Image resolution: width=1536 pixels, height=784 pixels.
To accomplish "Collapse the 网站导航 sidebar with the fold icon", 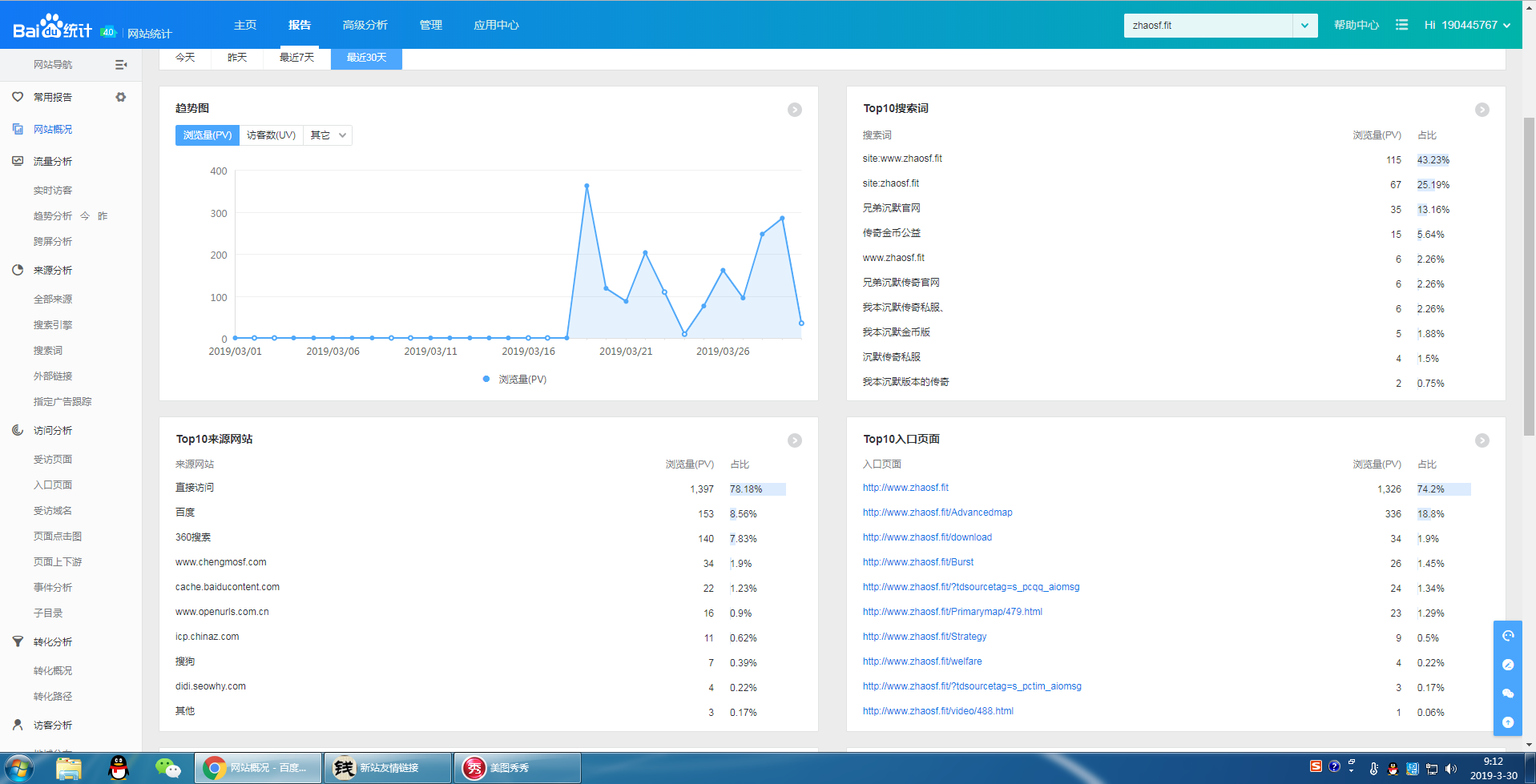I will click(x=121, y=65).
